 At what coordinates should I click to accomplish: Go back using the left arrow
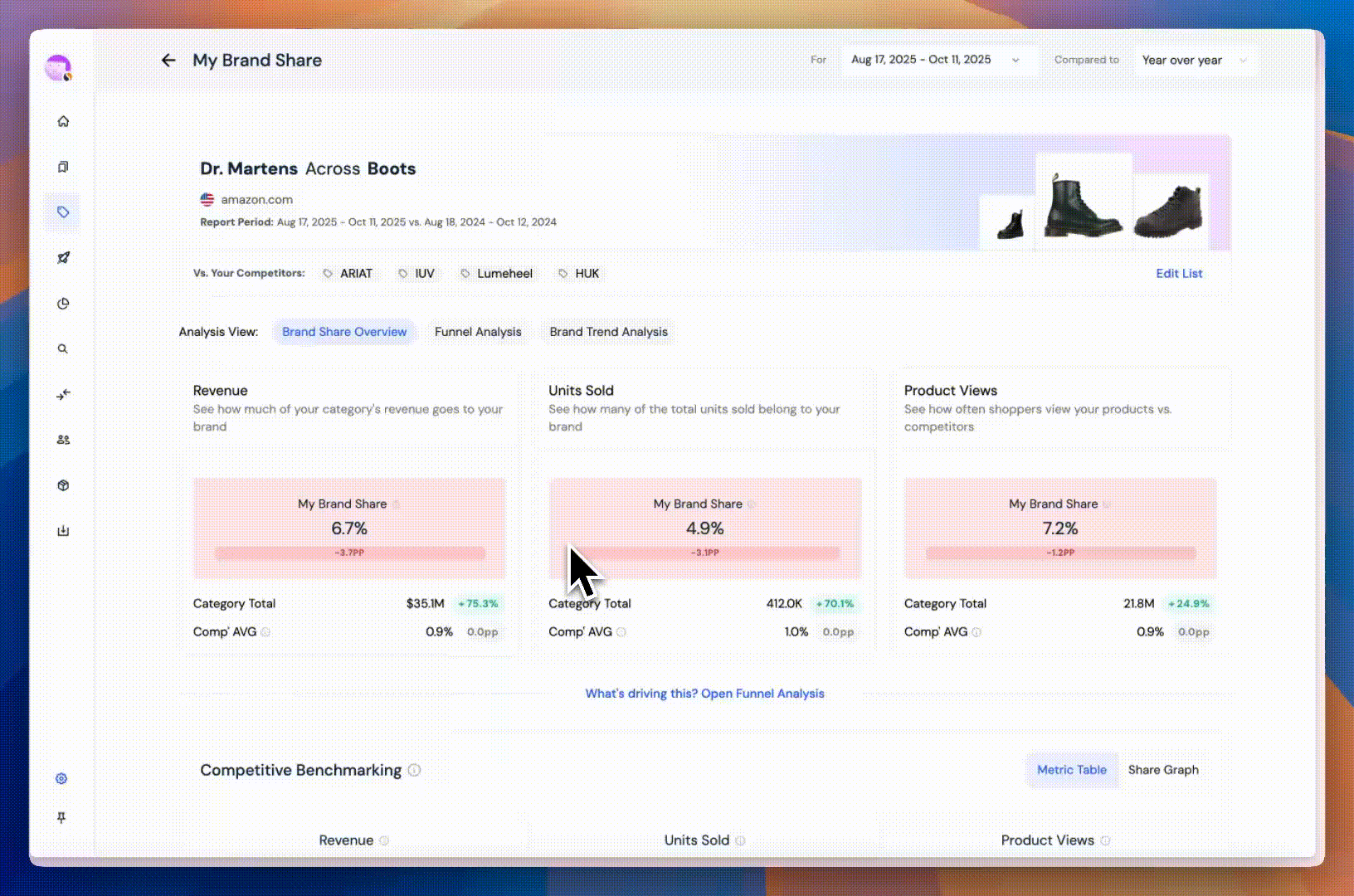coord(168,60)
